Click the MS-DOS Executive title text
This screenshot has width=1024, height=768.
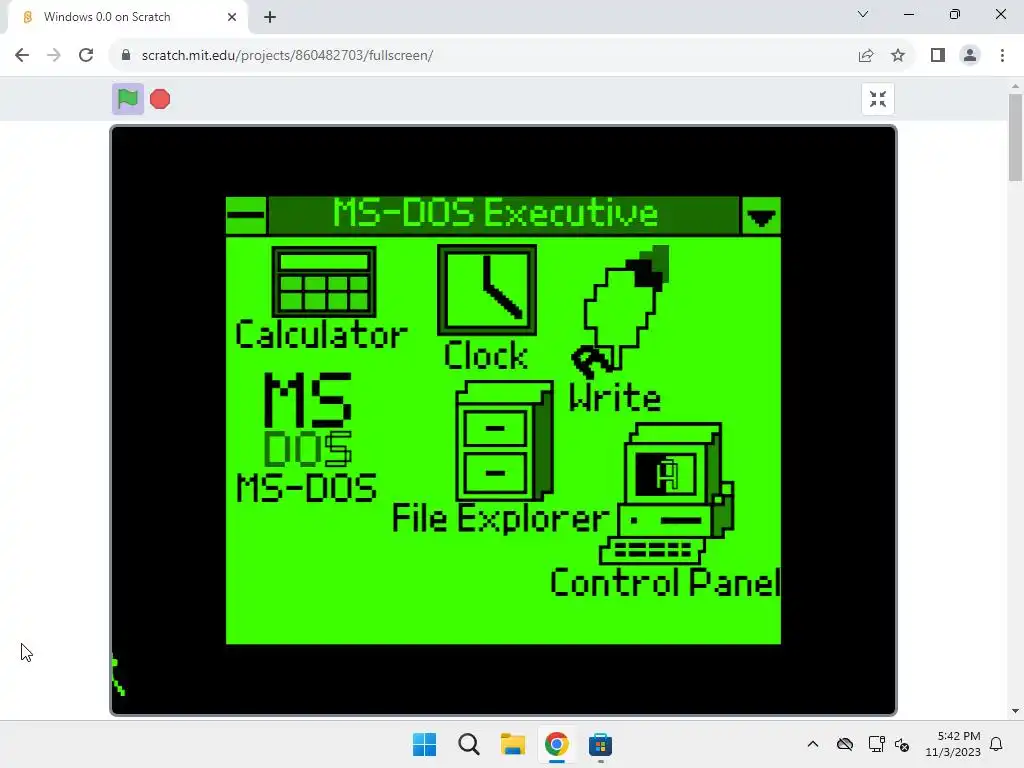tap(496, 213)
